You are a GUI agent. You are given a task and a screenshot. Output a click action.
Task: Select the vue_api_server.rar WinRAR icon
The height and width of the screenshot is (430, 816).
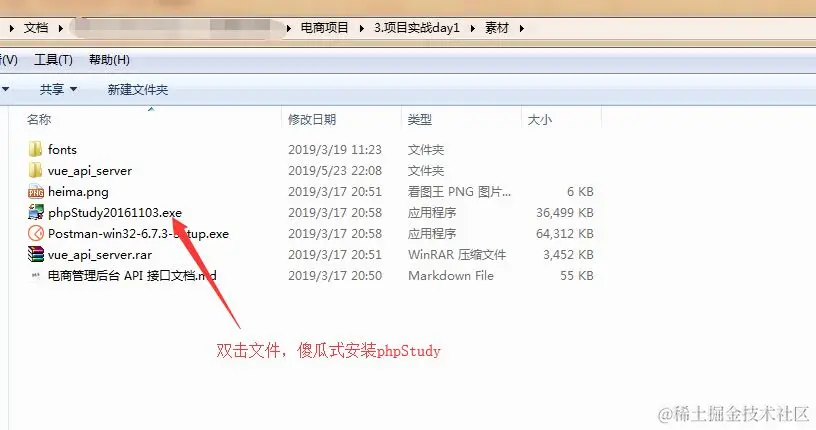(x=35, y=255)
